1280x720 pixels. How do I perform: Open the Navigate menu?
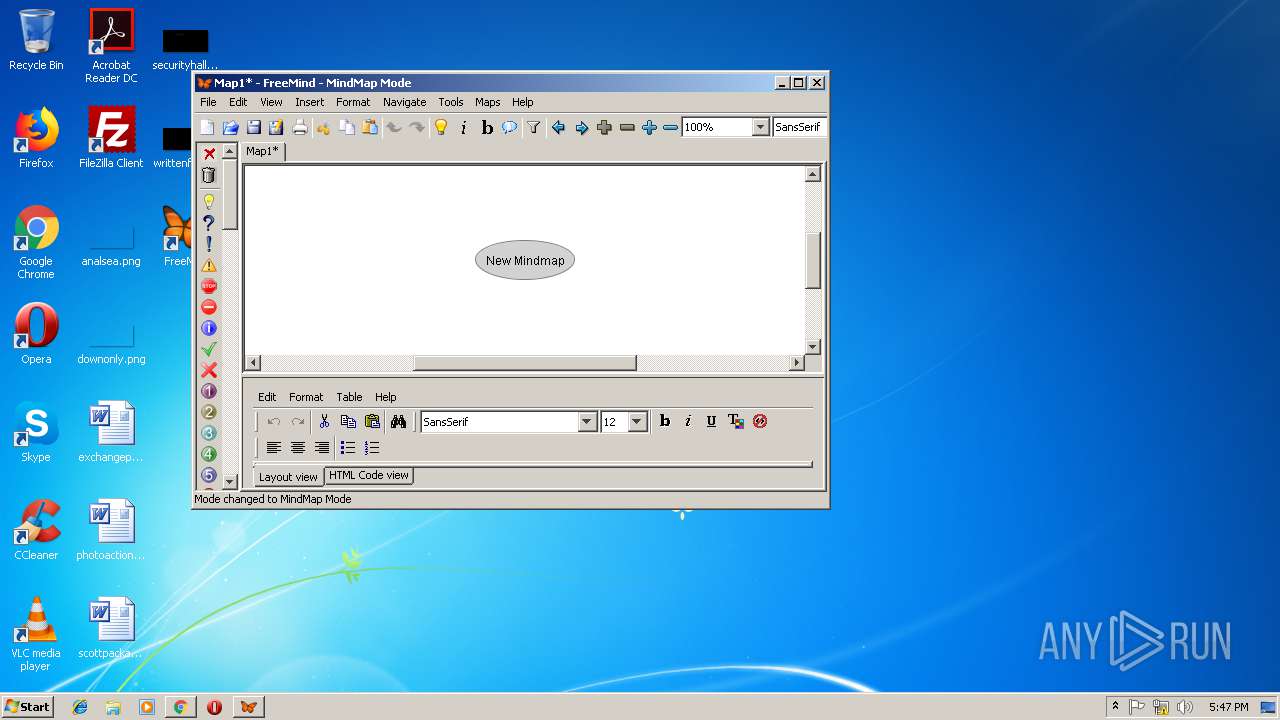404,102
